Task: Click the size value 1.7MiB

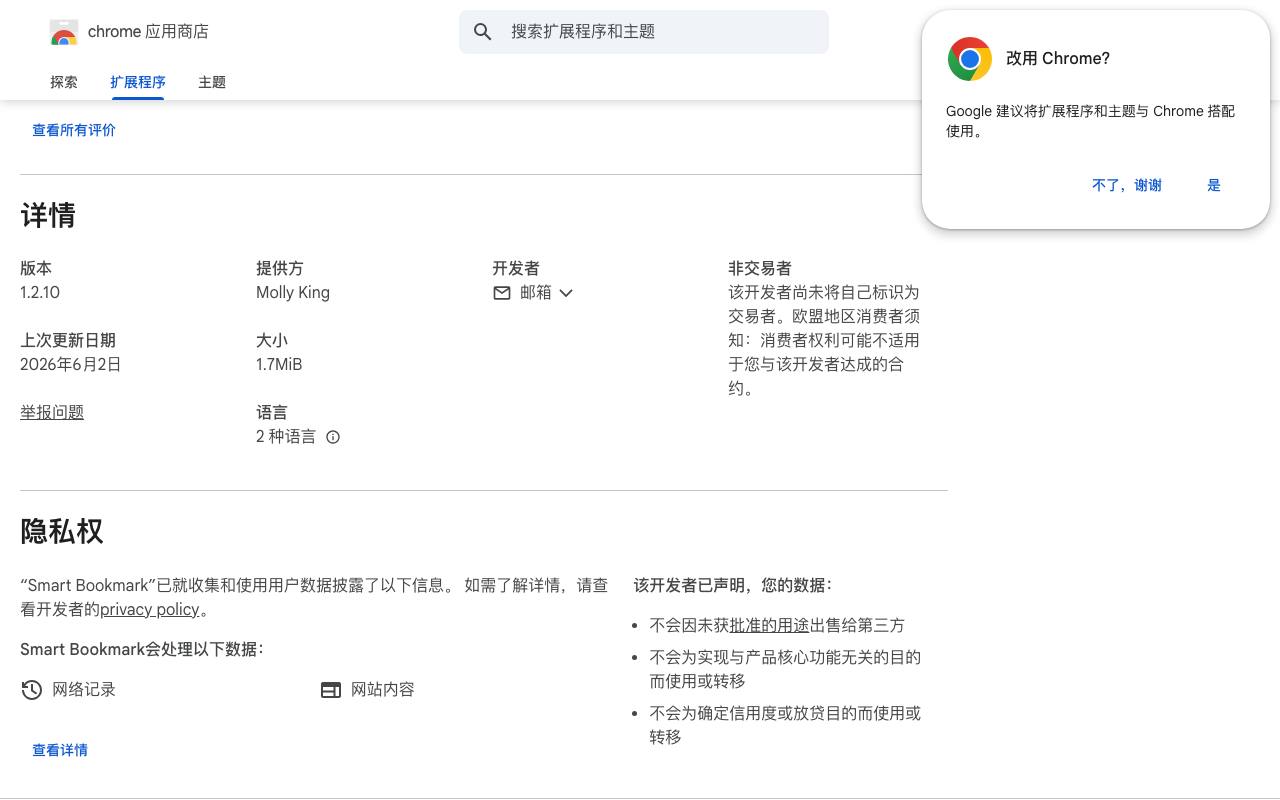Action: [x=279, y=365]
